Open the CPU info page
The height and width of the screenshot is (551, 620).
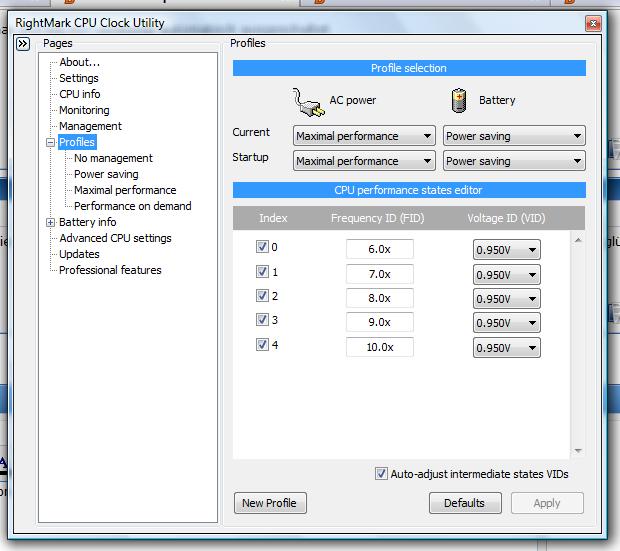click(79, 94)
